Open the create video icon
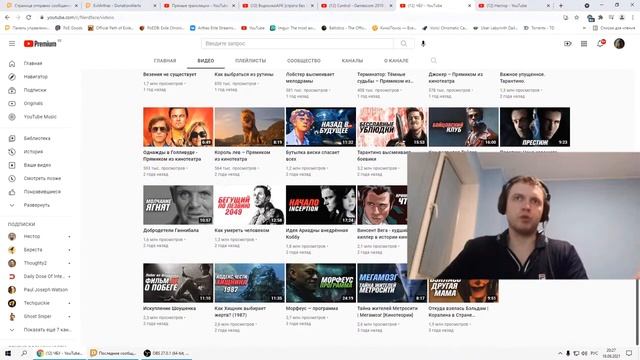The height and width of the screenshot is (360, 640). point(568,44)
